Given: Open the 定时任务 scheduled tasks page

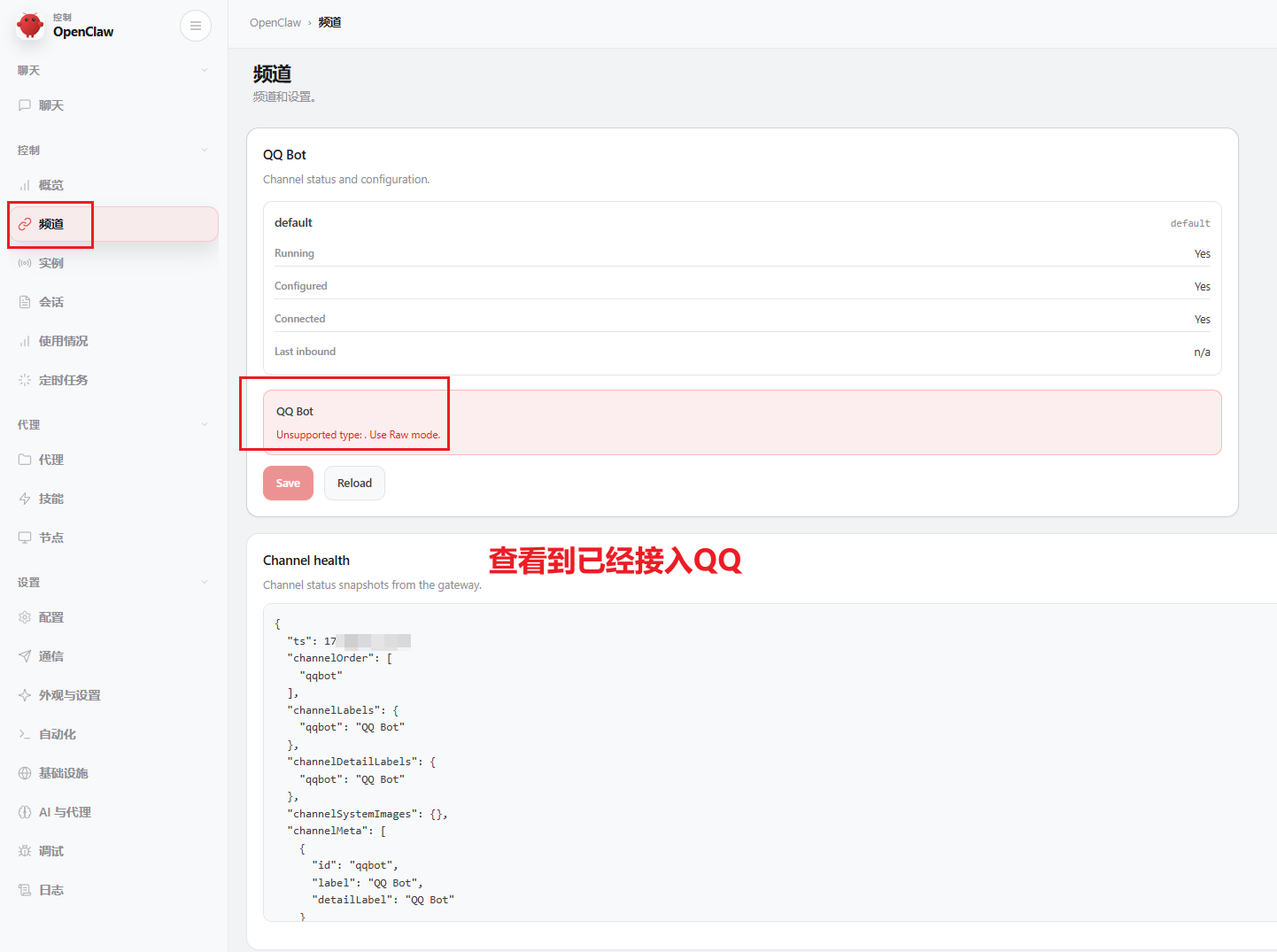Looking at the screenshot, I should coord(113,380).
